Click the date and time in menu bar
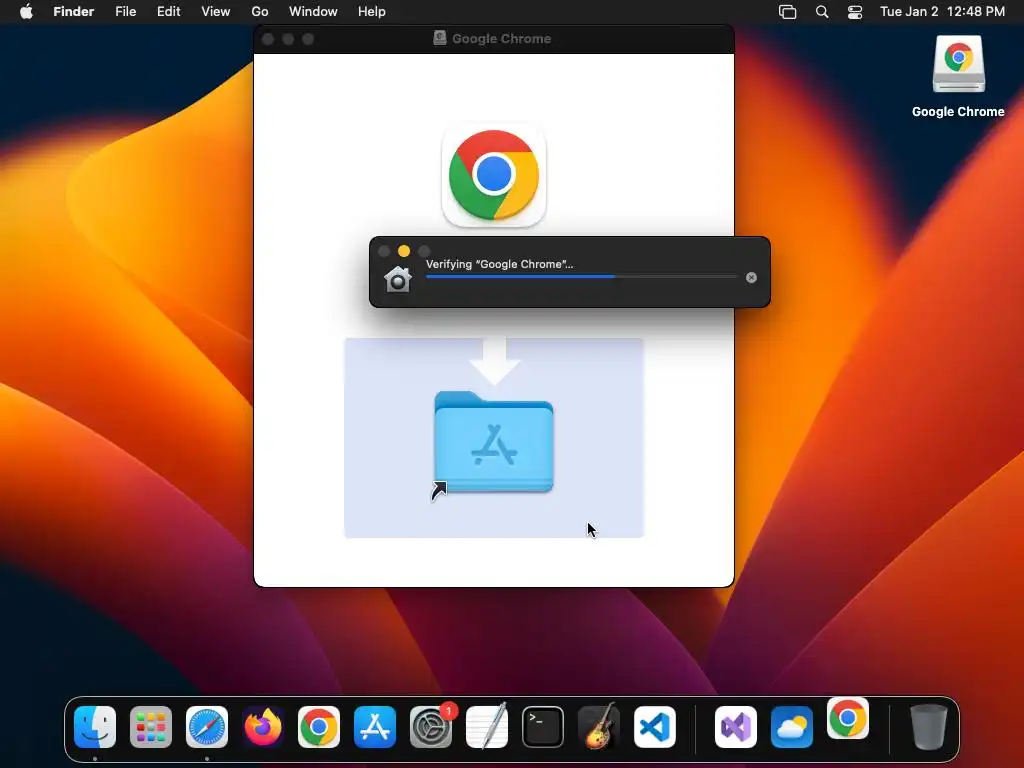1024x768 pixels. [942, 12]
